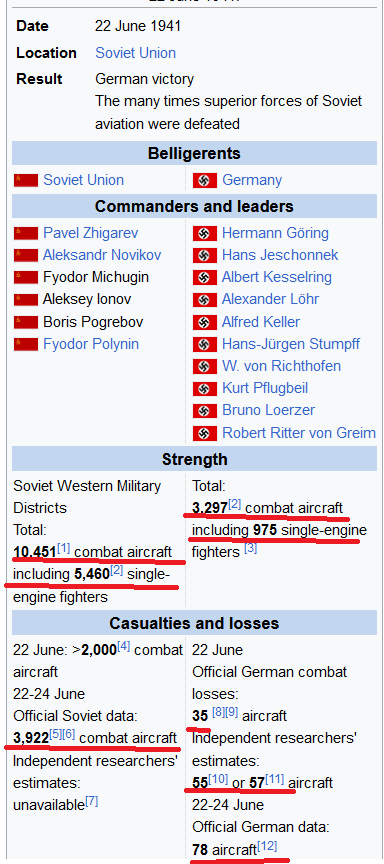Click citation [1] after 10,451

click(63, 548)
